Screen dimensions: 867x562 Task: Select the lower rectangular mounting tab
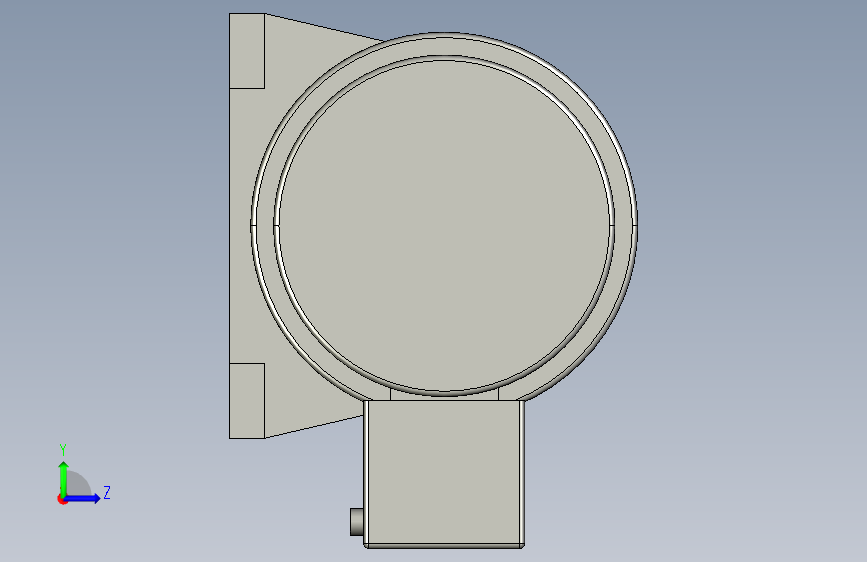tap(247, 401)
